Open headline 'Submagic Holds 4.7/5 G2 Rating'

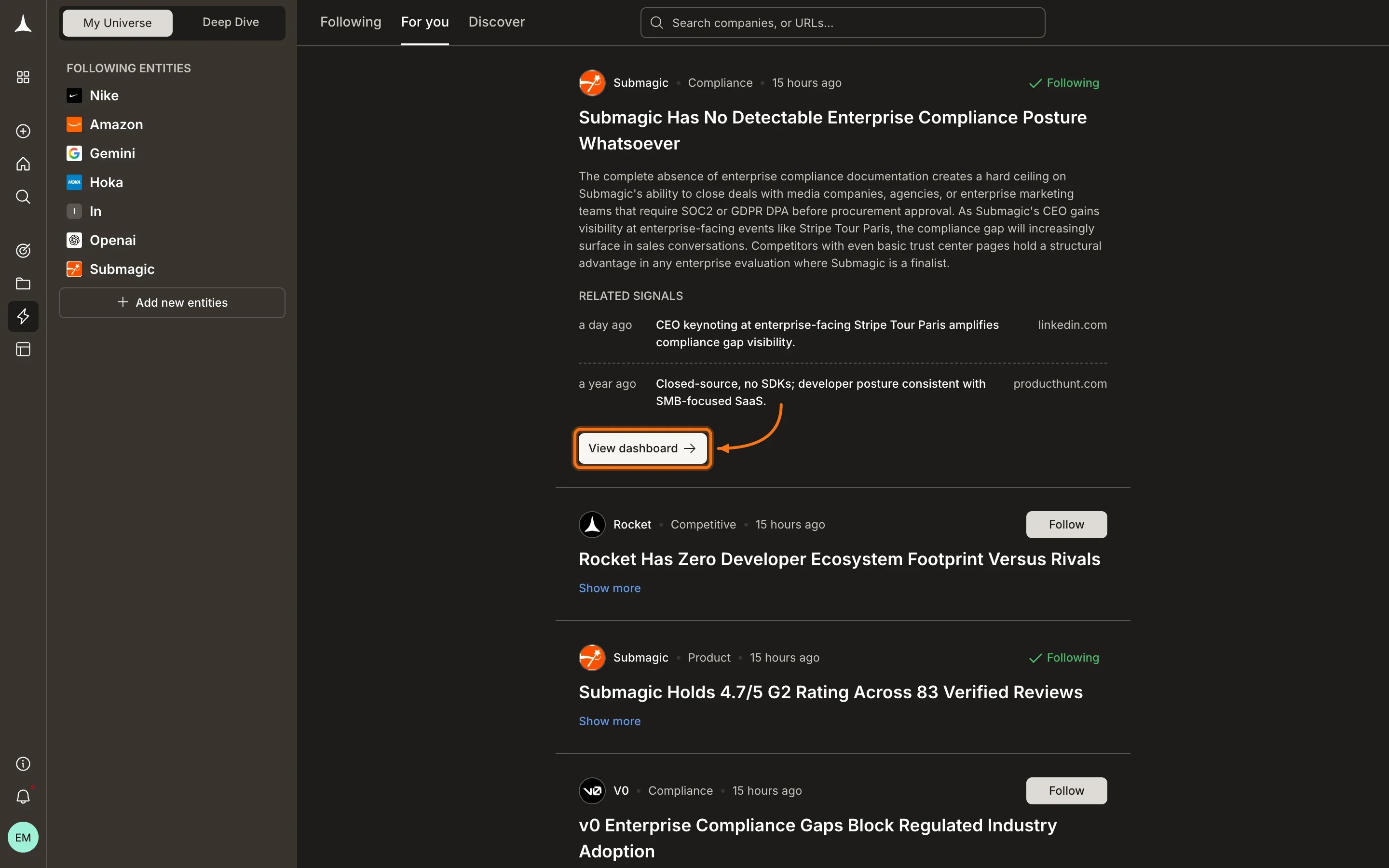pyautogui.click(x=831, y=692)
